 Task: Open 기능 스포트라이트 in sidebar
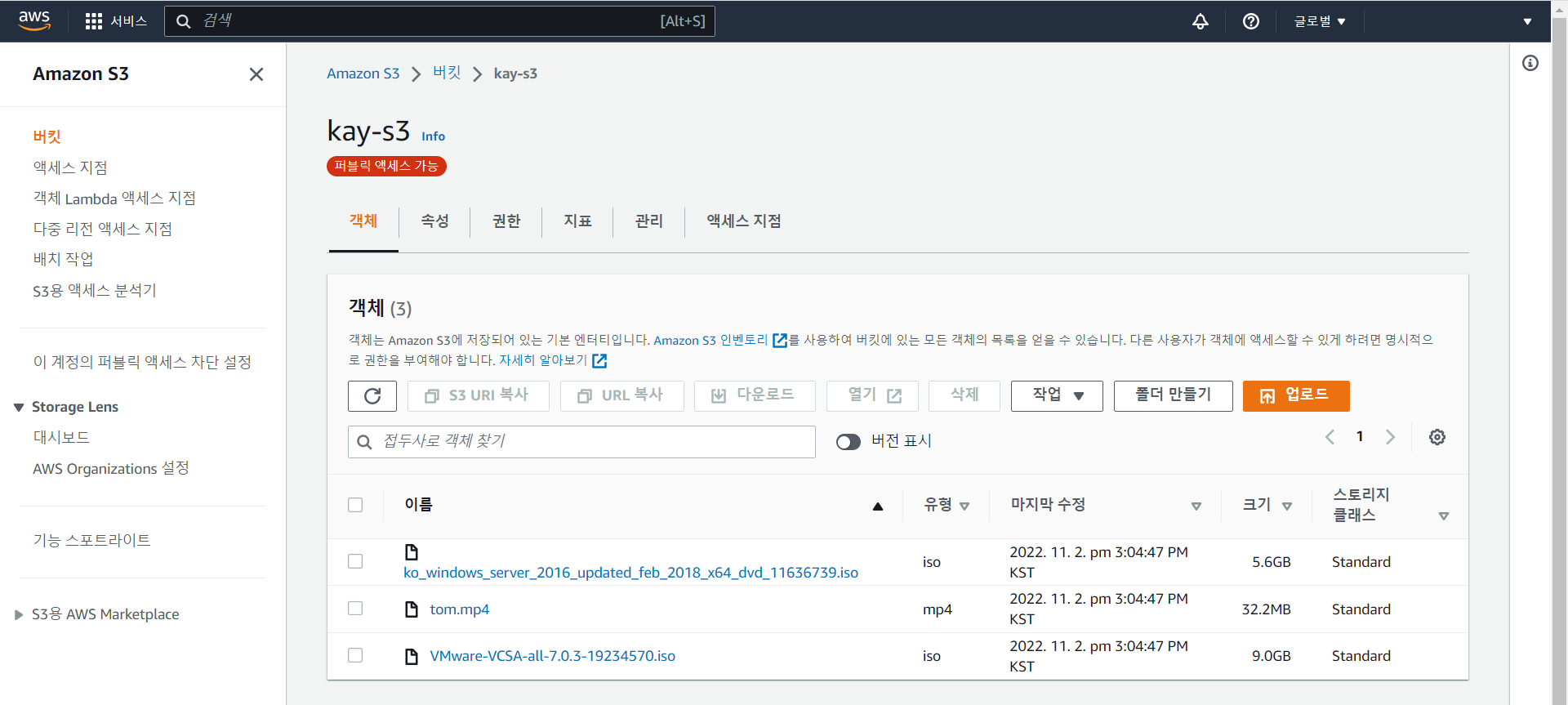click(x=91, y=540)
